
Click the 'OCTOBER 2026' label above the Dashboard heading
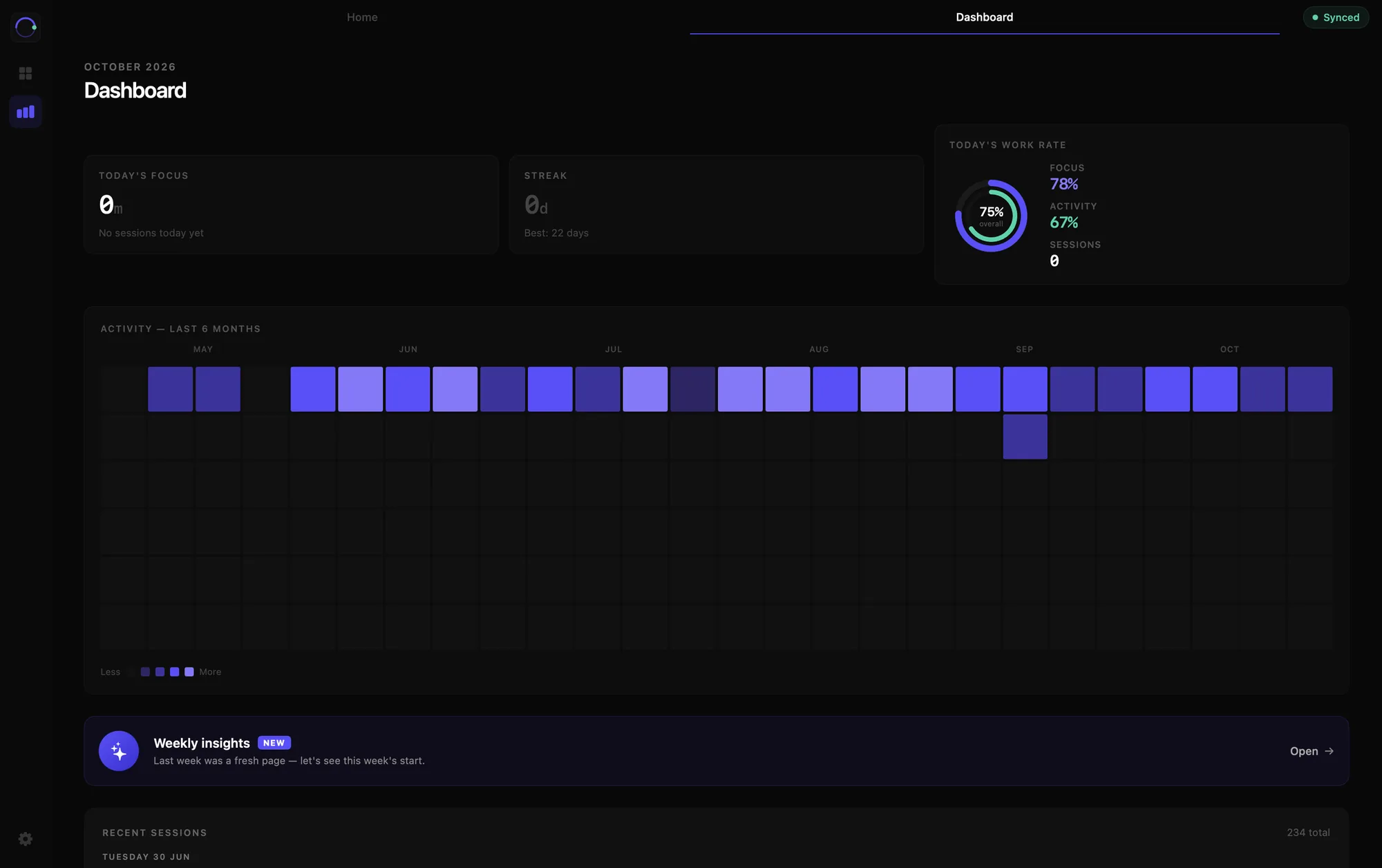point(130,67)
